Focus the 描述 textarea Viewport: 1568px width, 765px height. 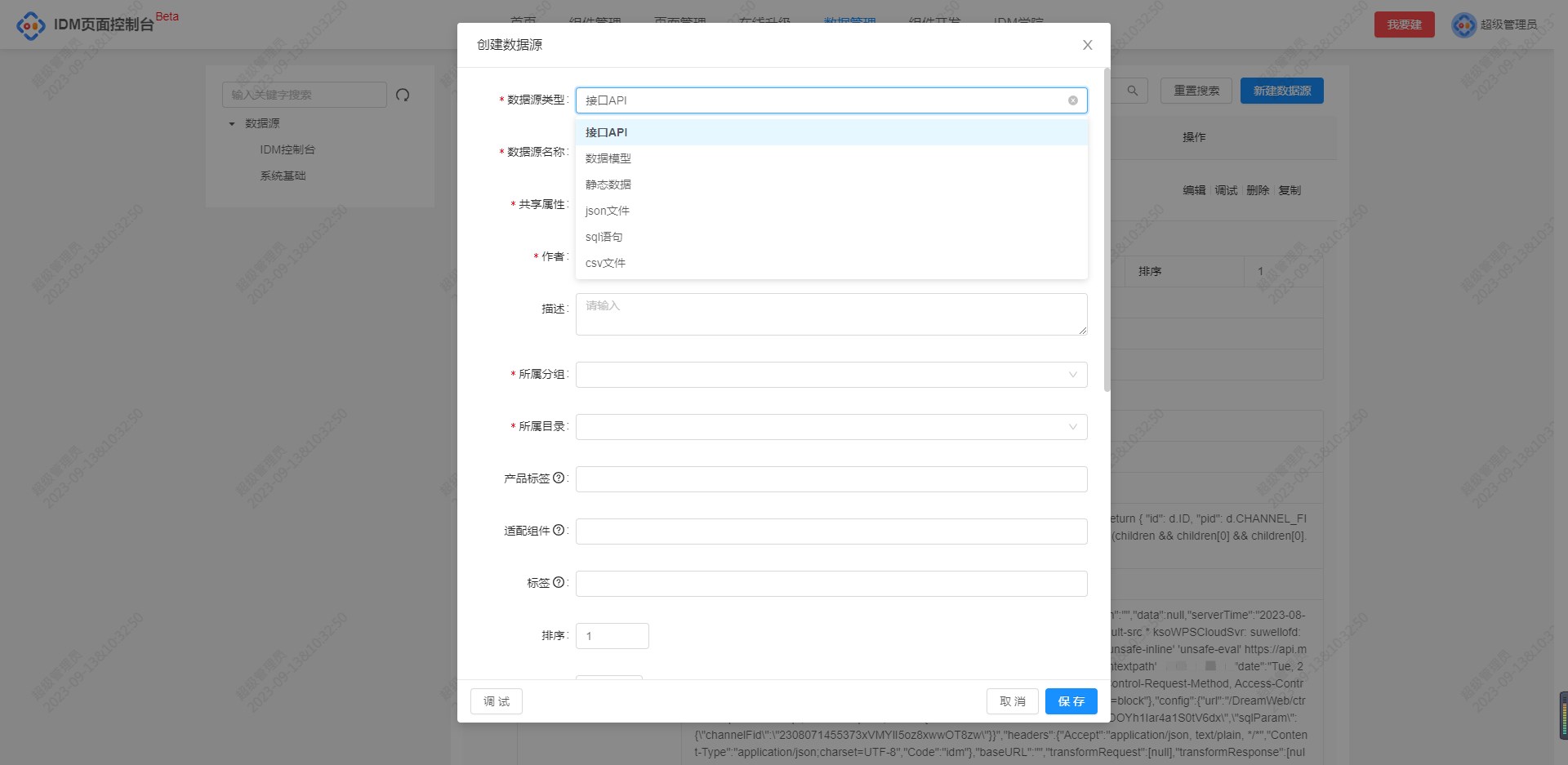point(831,314)
